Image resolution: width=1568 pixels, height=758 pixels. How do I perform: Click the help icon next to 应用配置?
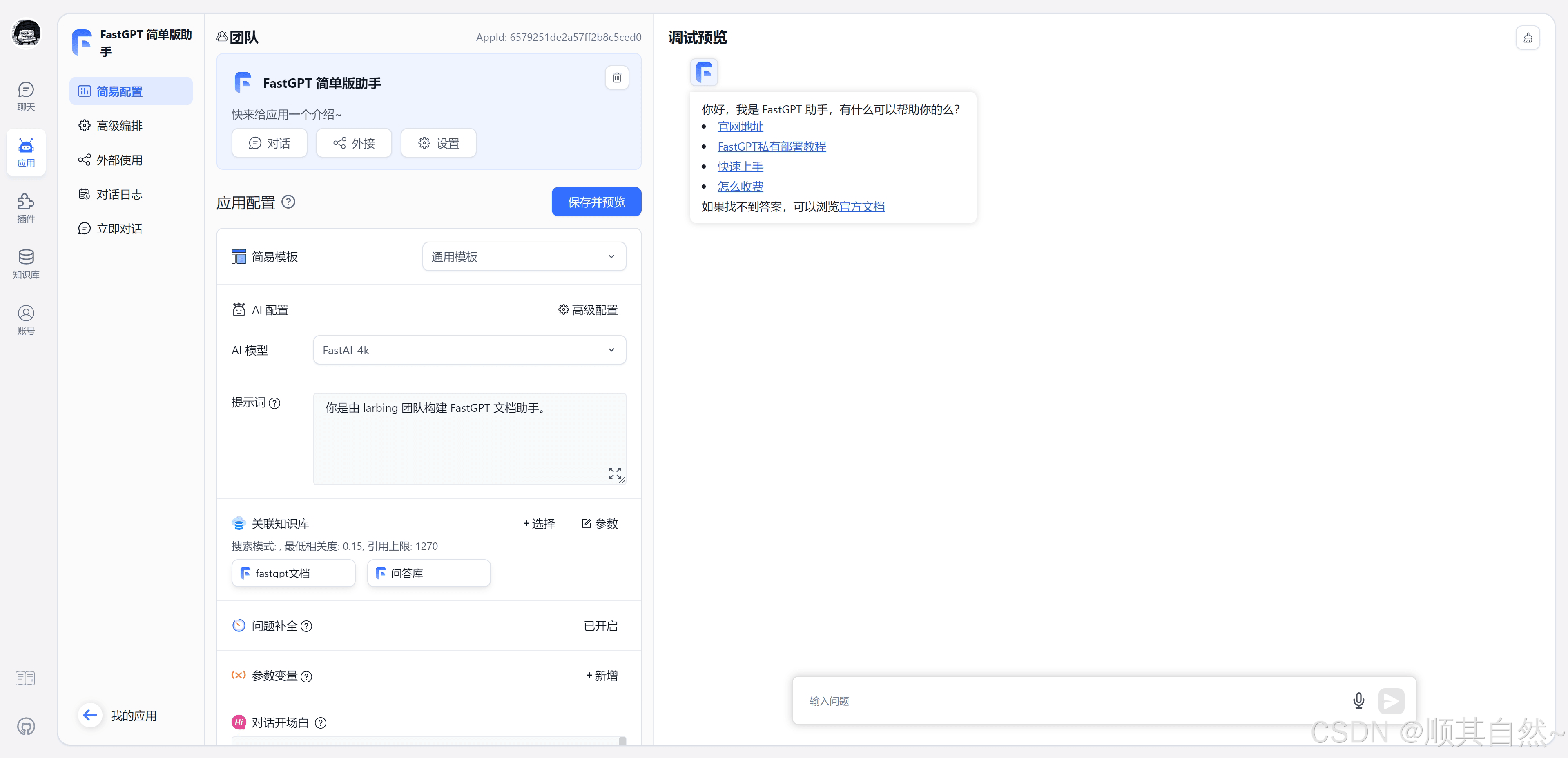pyautogui.click(x=288, y=202)
